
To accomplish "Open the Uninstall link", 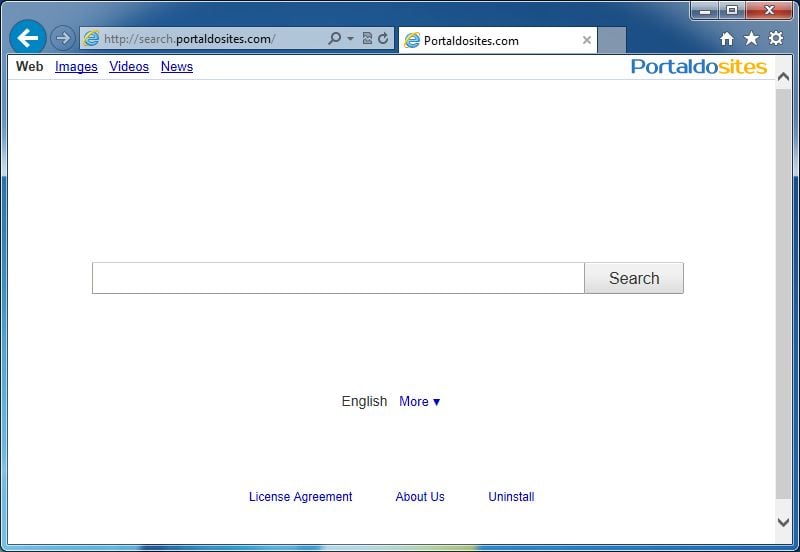I will (511, 496).
